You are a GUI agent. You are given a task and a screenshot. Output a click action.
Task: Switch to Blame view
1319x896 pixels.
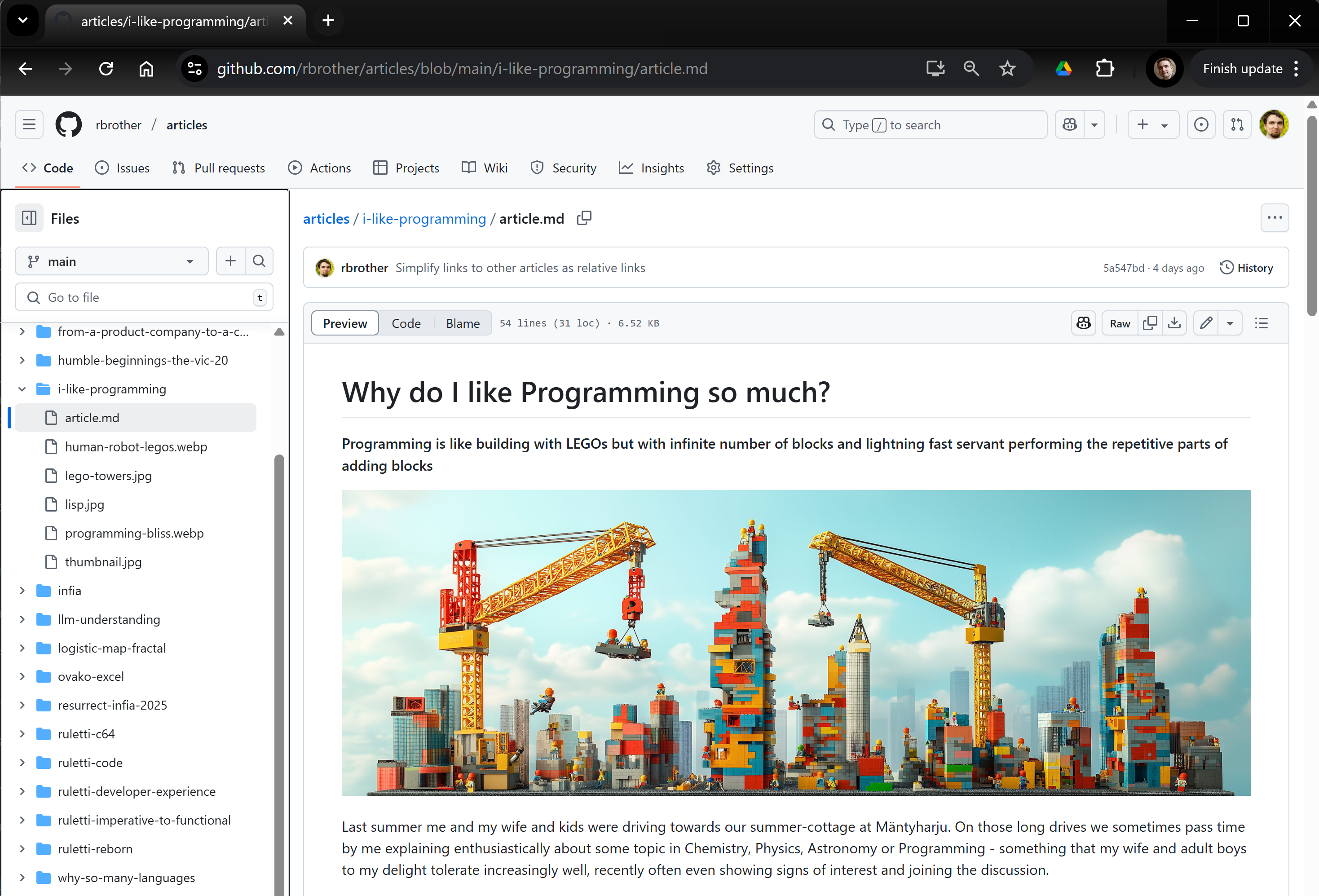pos(463,323)
